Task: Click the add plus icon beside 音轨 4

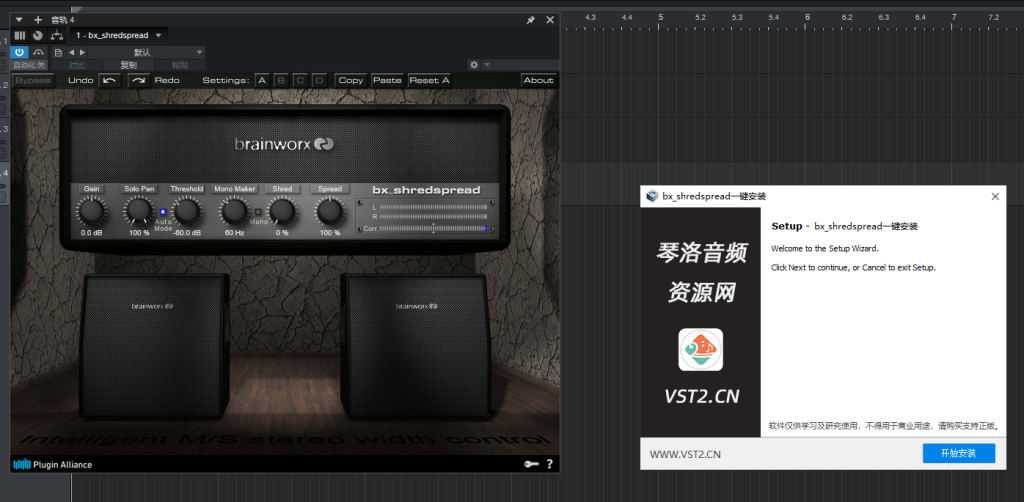Action: (x=38, y=20)
